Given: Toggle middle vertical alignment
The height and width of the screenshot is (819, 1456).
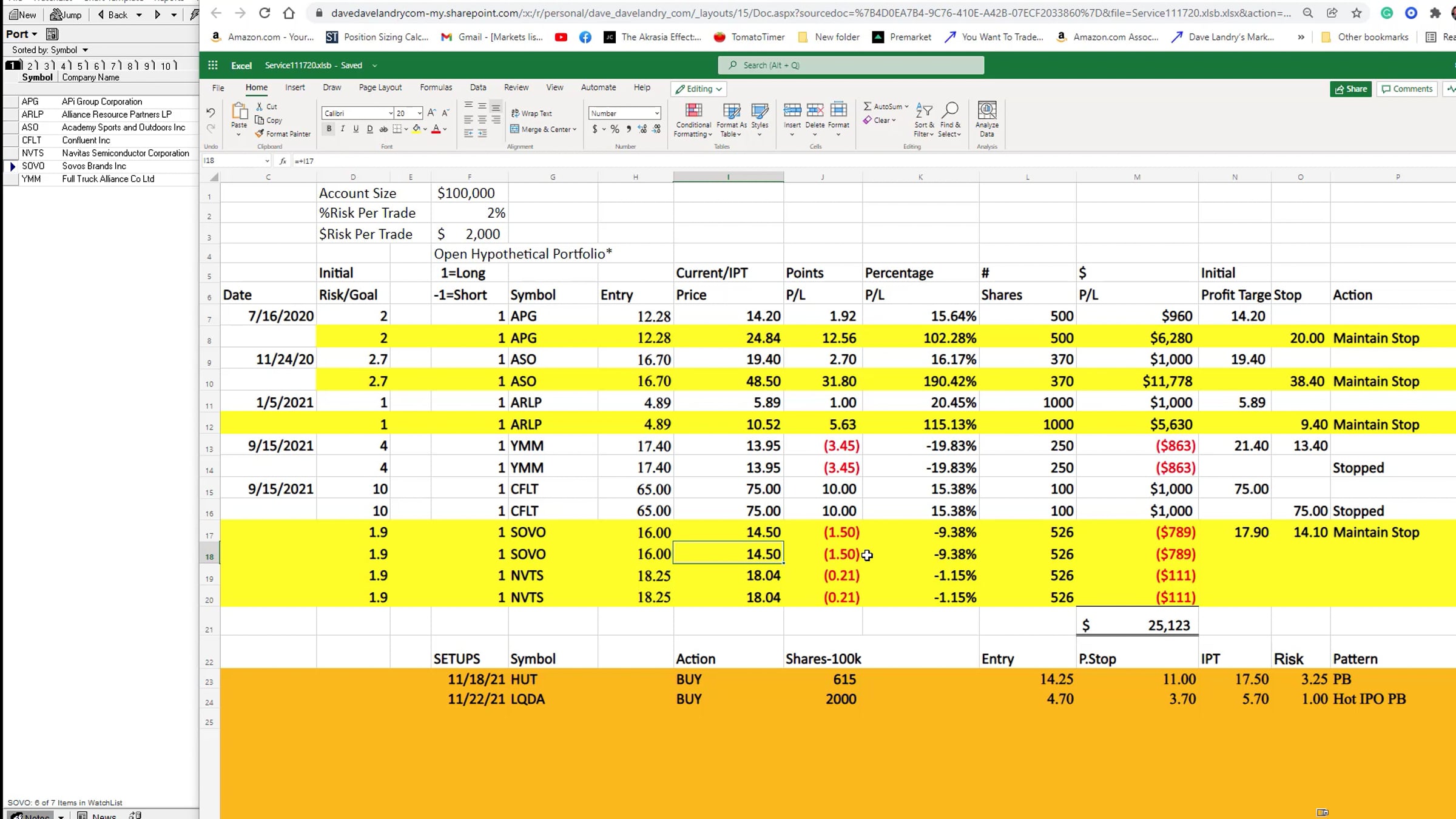Looking at the screenshot, I should tap(482, 106).
